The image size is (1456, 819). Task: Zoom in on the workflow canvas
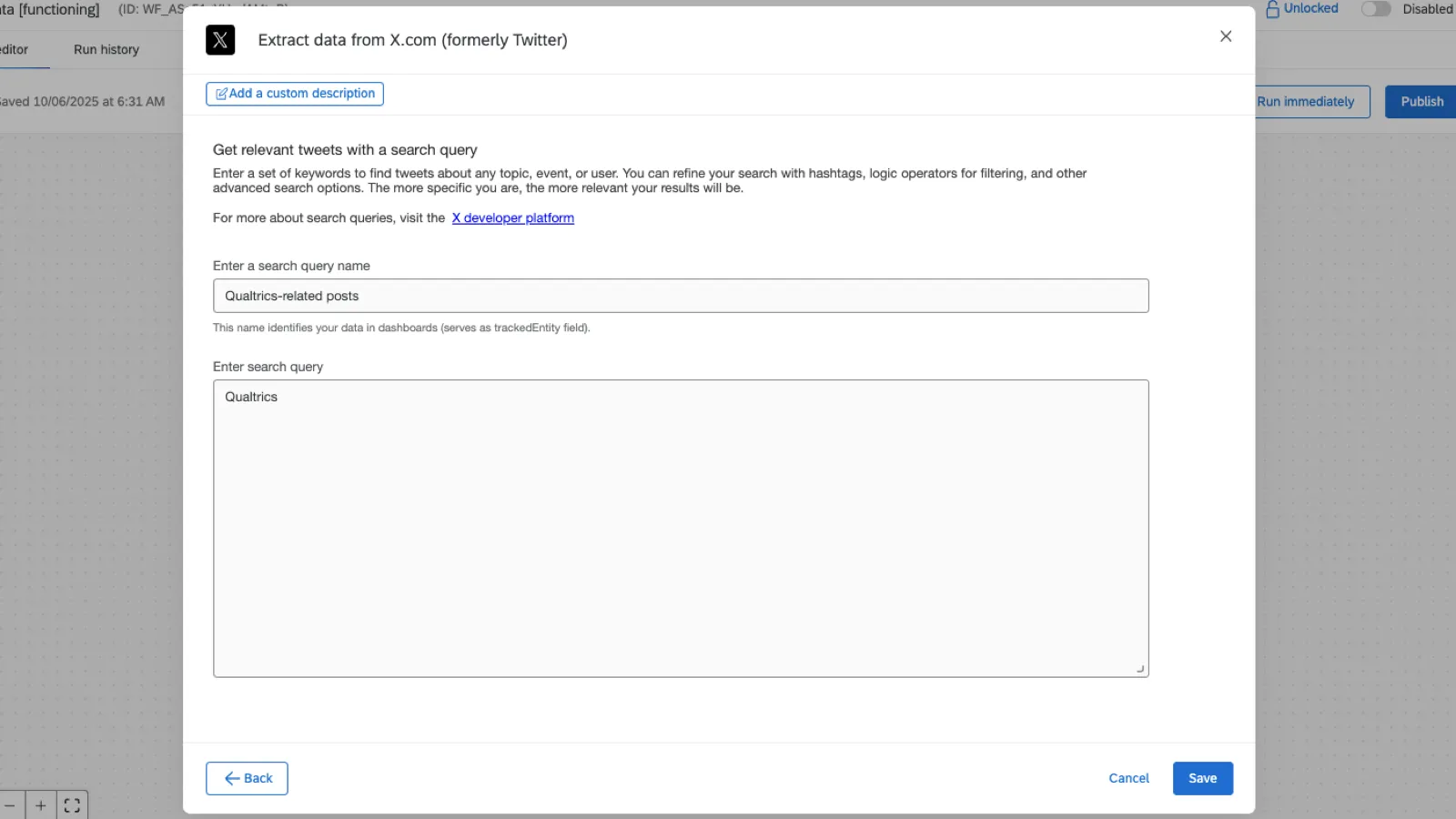(41, 806)
